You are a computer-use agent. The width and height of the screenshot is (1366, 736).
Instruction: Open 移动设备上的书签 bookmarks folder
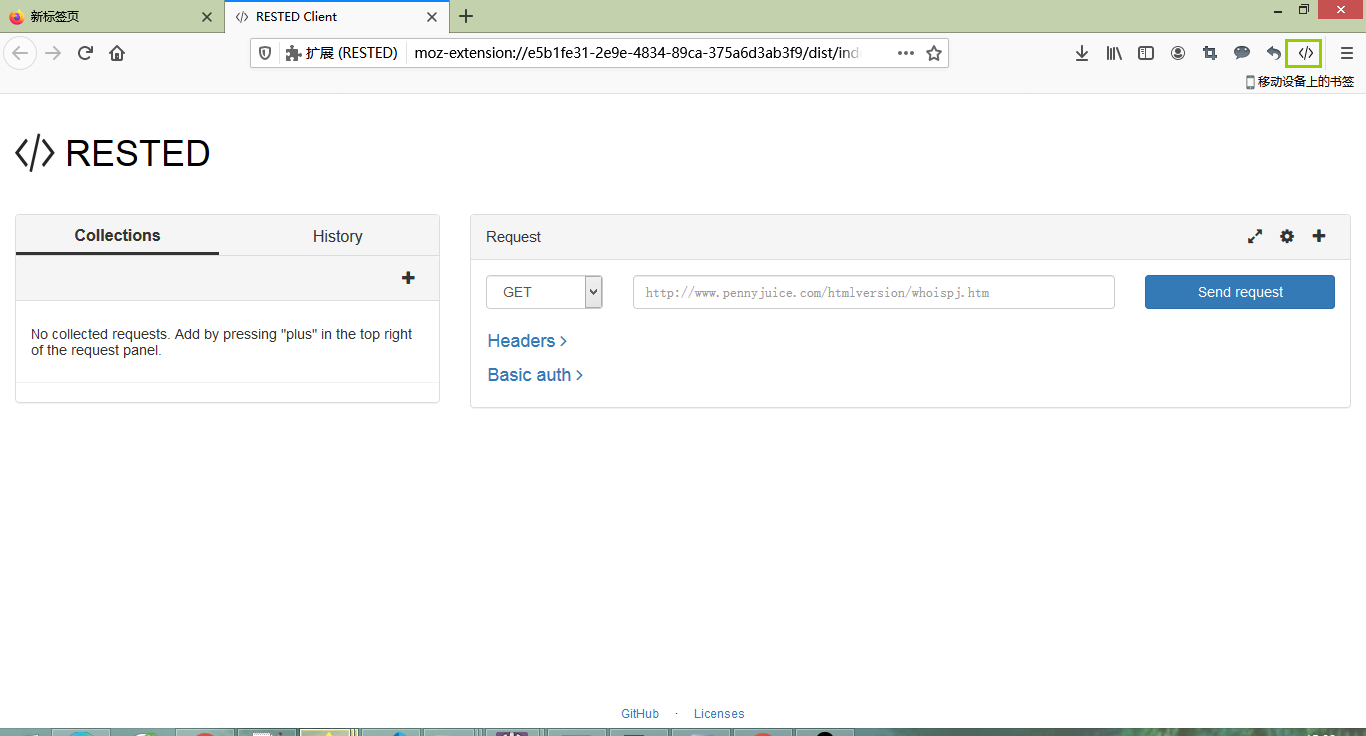tap(1299, 82)
